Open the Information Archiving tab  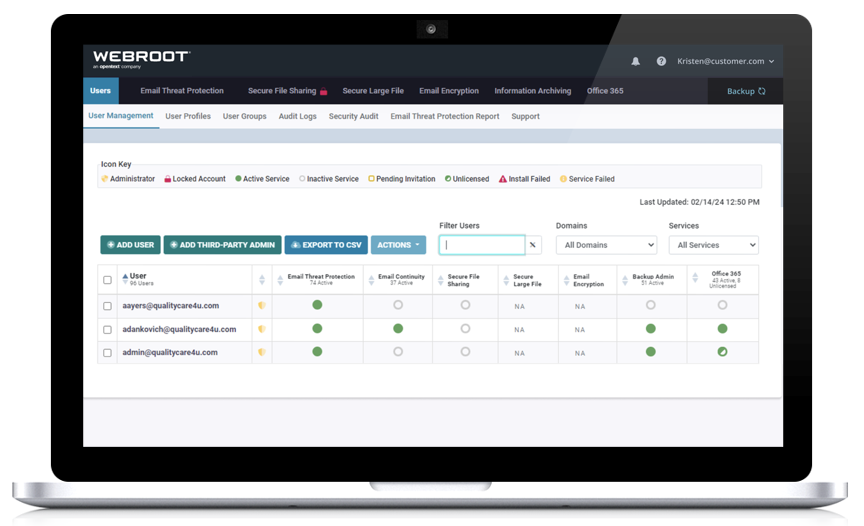click(x=532, y=91)
